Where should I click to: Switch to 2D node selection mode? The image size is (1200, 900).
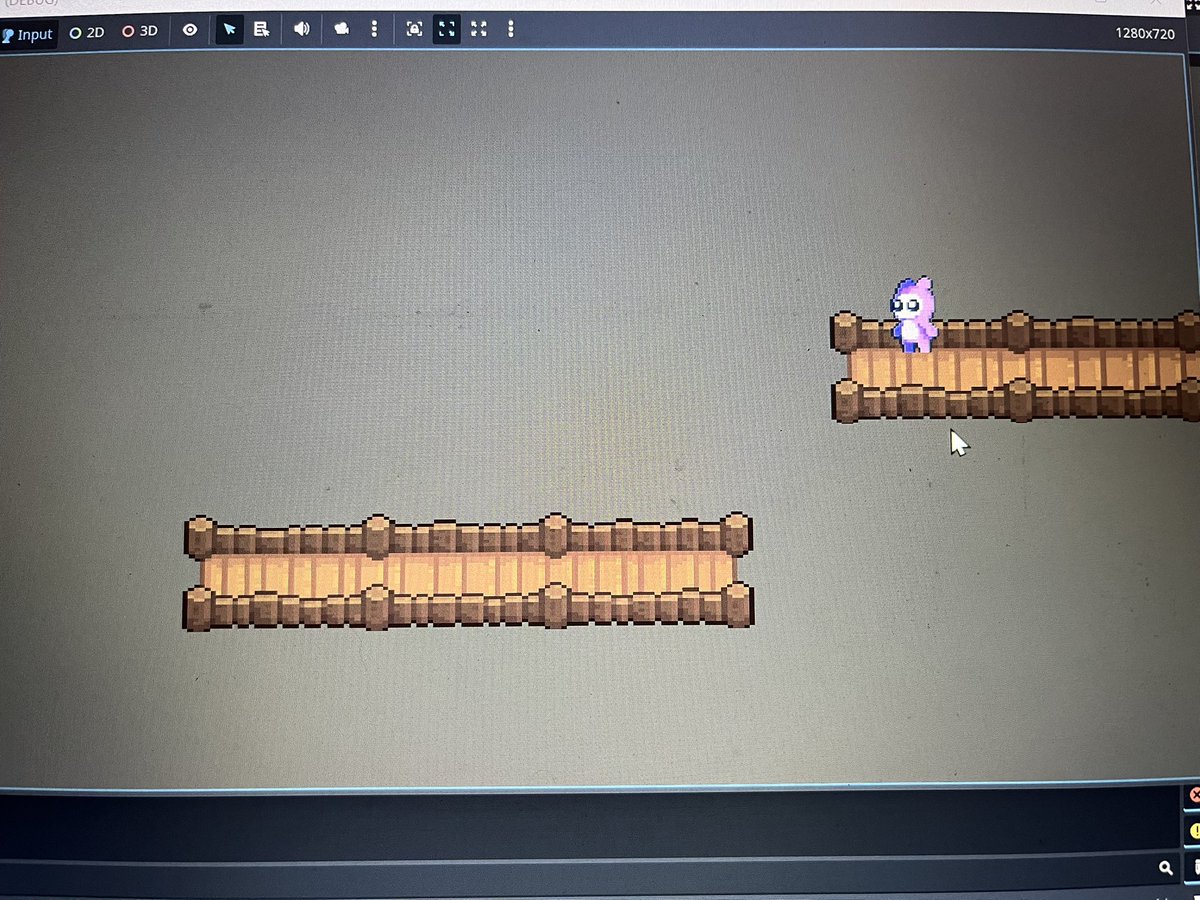click(x=87, y=32)
